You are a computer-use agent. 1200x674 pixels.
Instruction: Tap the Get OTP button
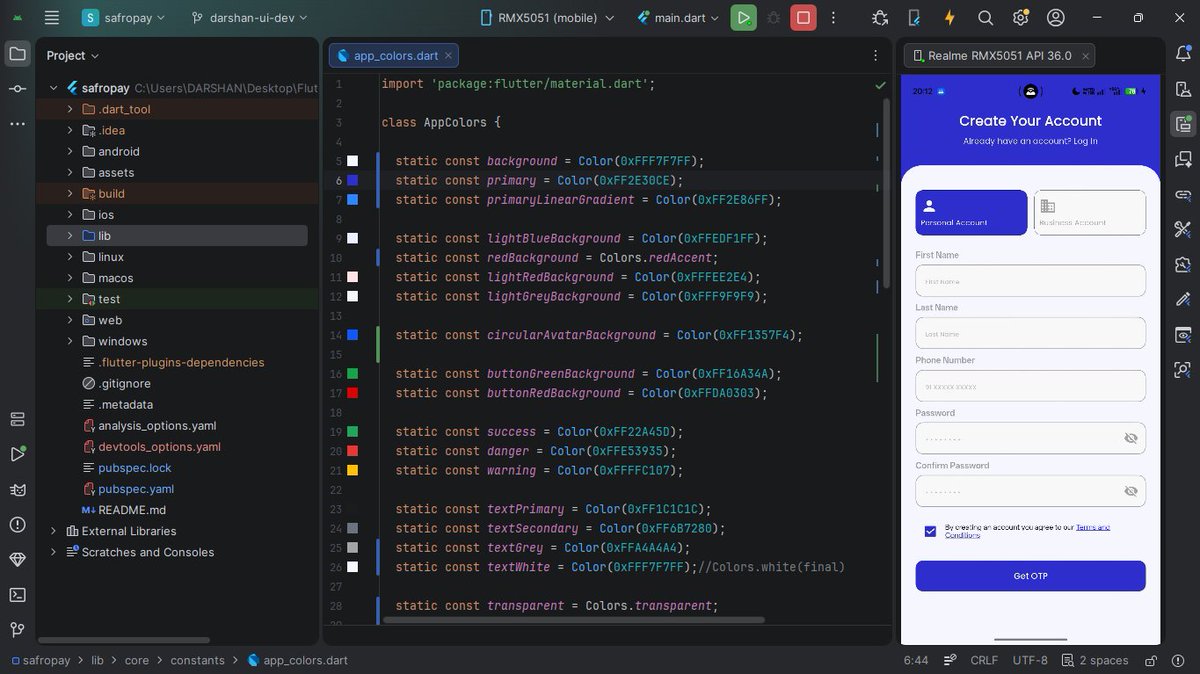1030,576
